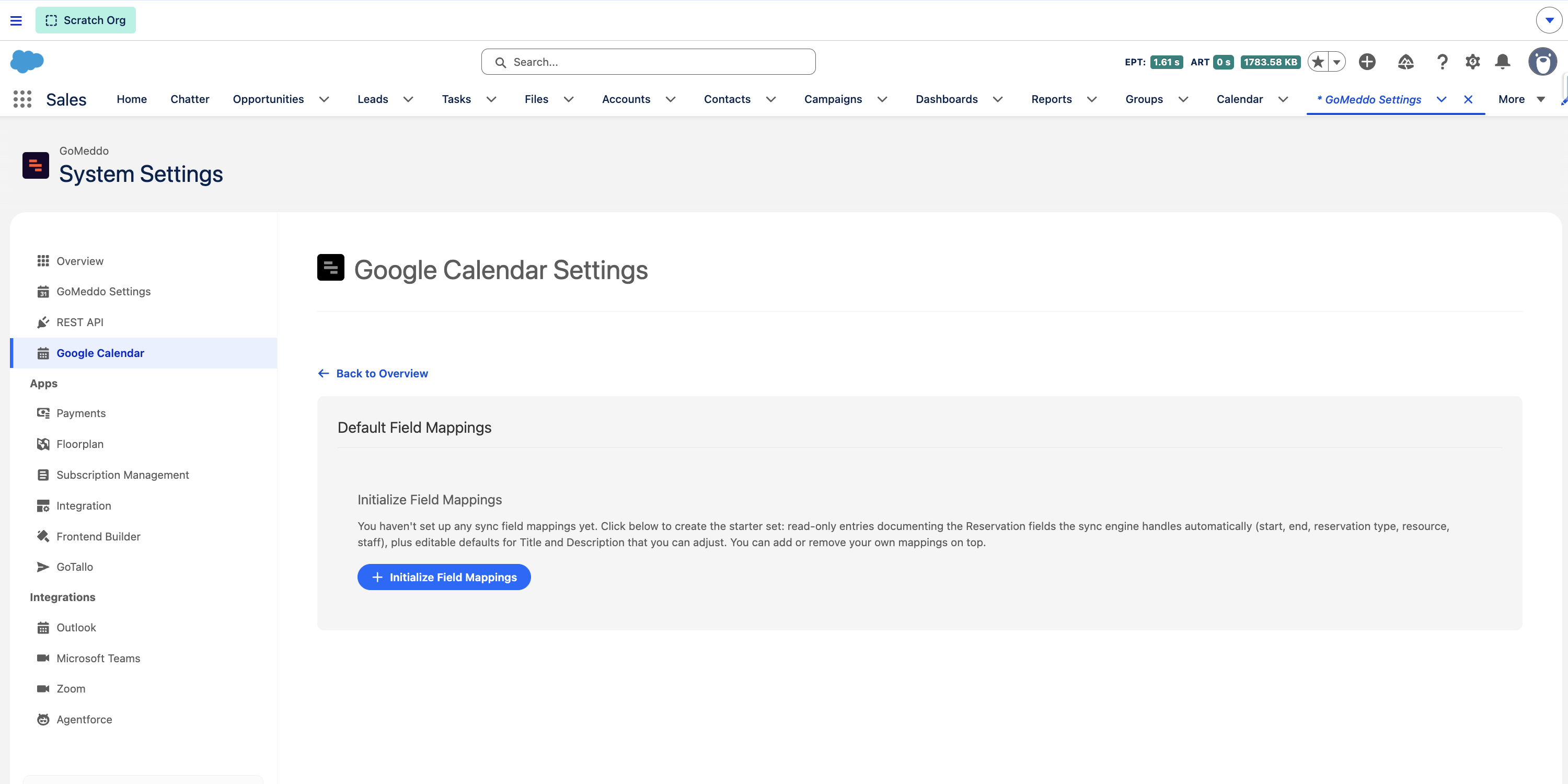Click the favorites star icon
Image resolution: width=1568 pixels, height=784 pixels.
click(1318, 62)
